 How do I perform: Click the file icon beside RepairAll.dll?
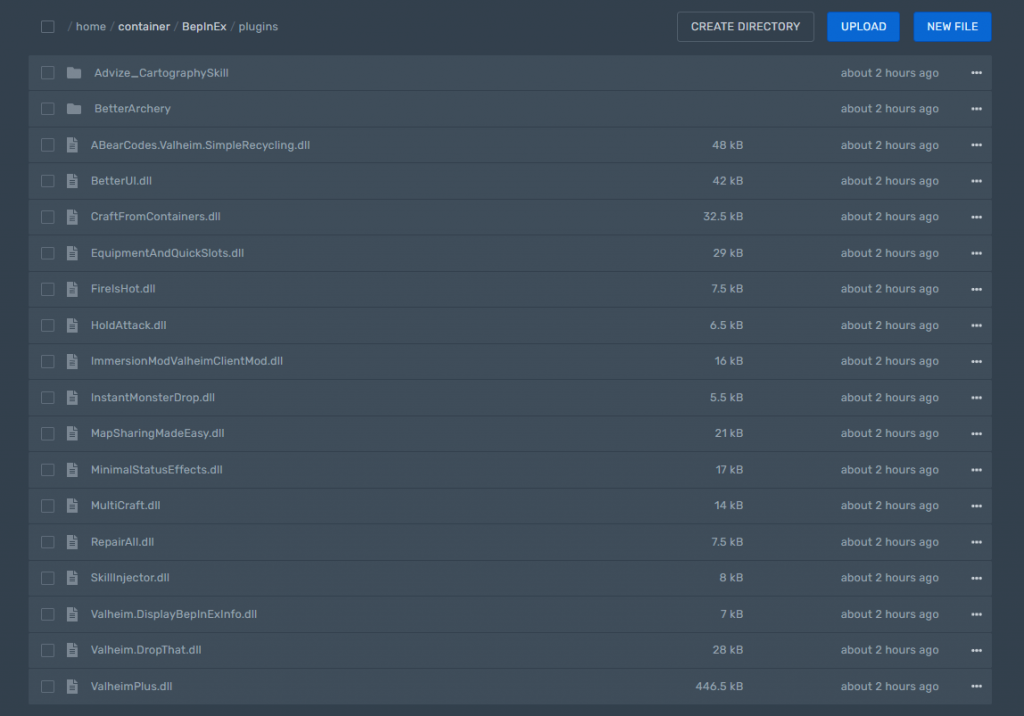pyautogui.click(x=72, y=542)
